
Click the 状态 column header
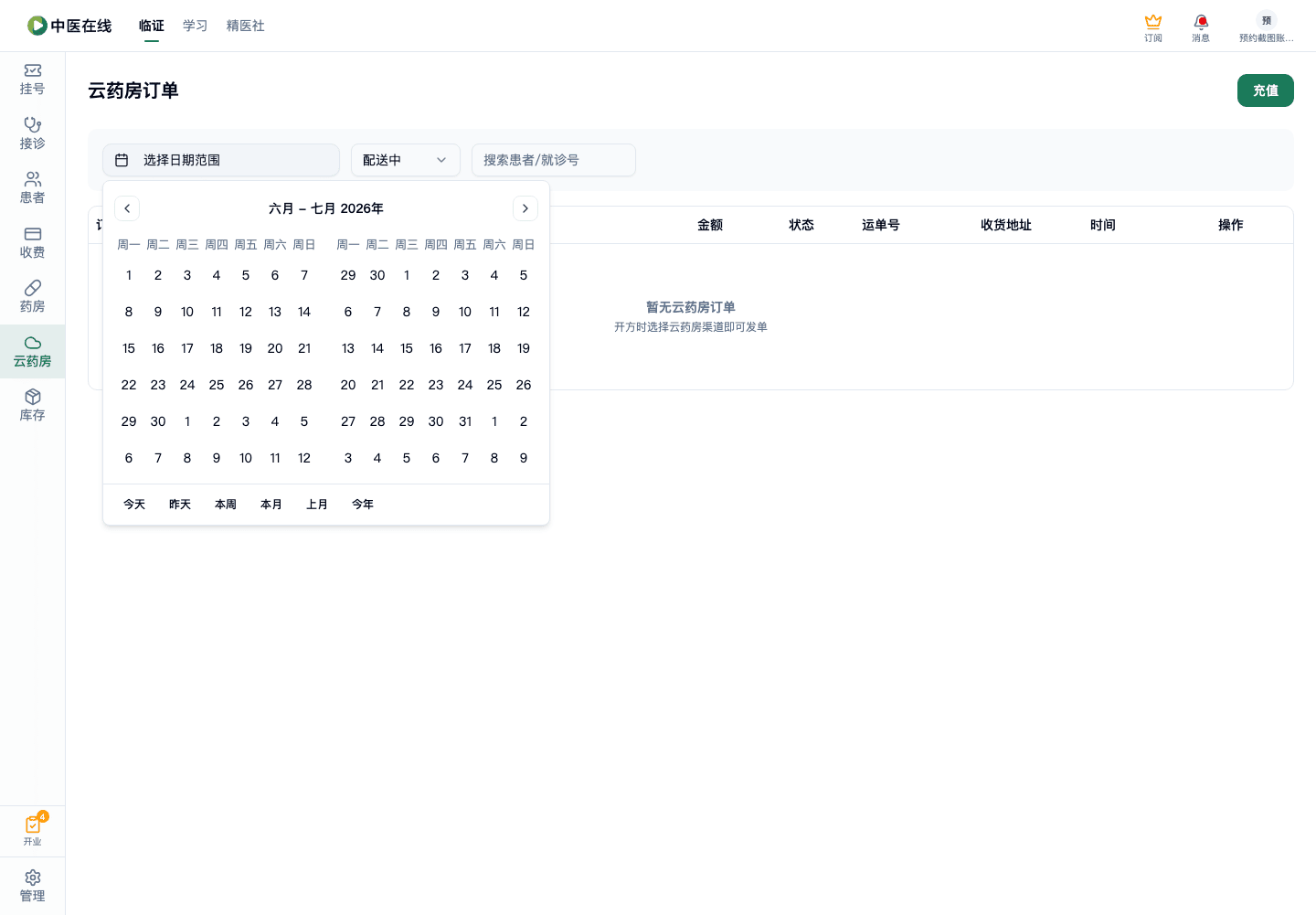coord(801,225)
